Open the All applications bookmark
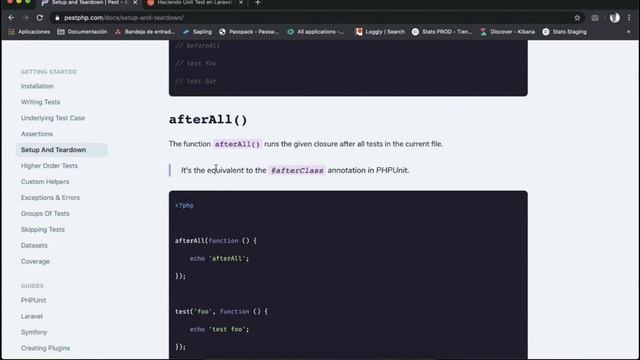The height and width of the screenshot is (360, 640). 316,32
